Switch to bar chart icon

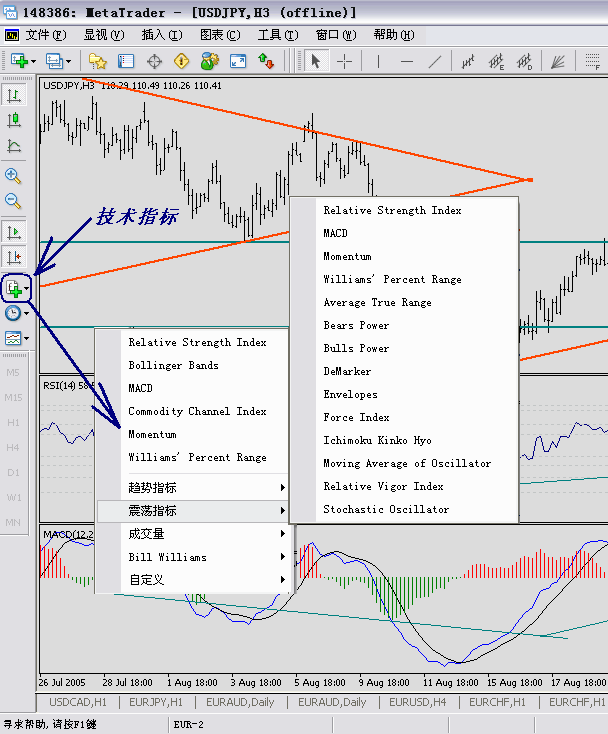click(x=14, y=95)
